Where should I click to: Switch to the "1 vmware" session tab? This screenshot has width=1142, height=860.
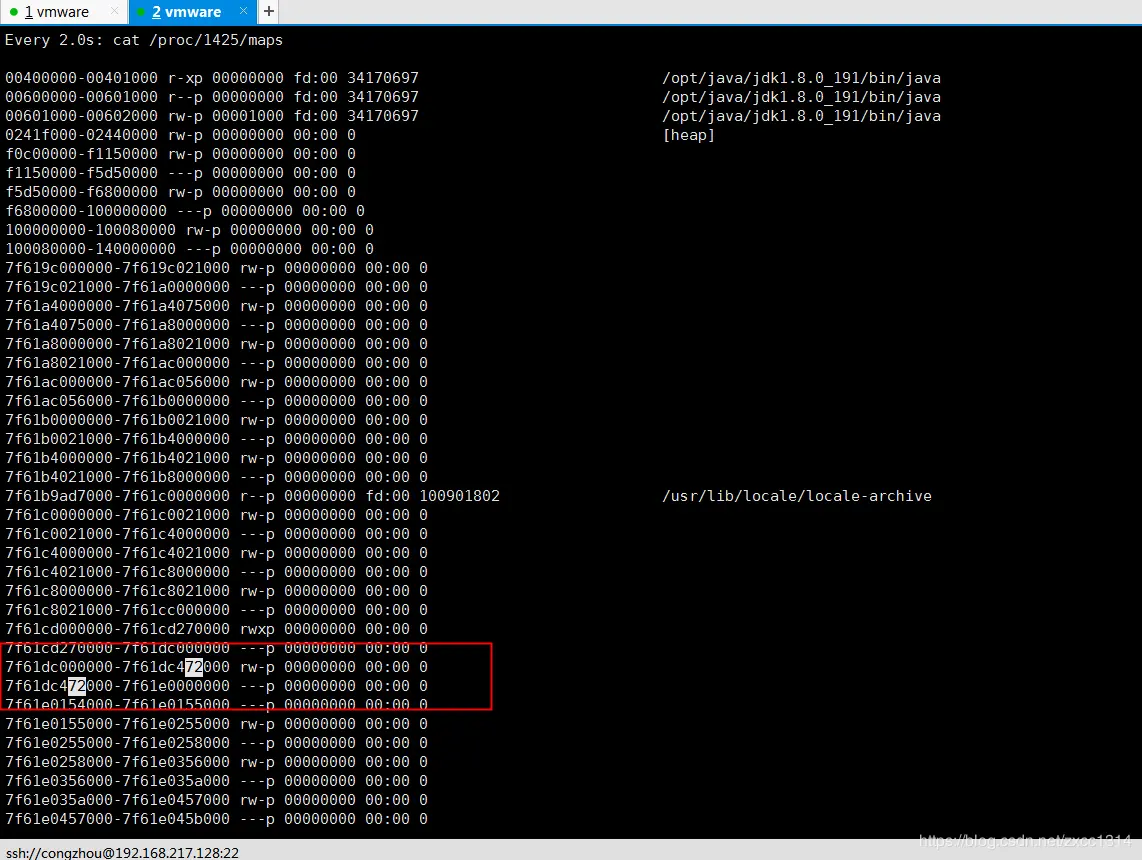(x=56, y=12)
